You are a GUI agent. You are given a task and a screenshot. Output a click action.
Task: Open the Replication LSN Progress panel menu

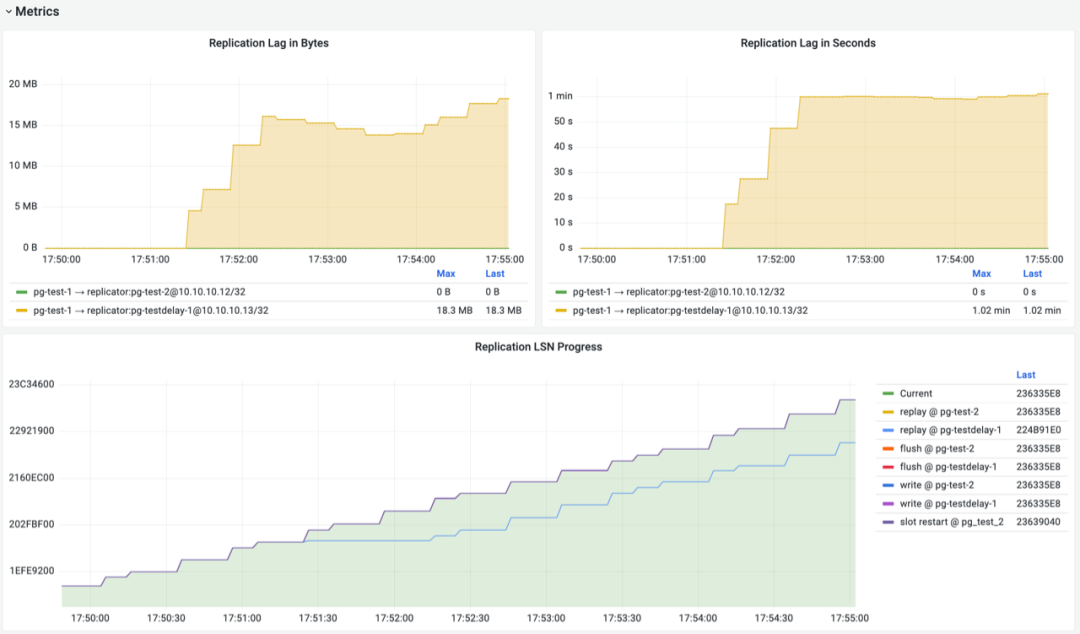pos(538,347)
